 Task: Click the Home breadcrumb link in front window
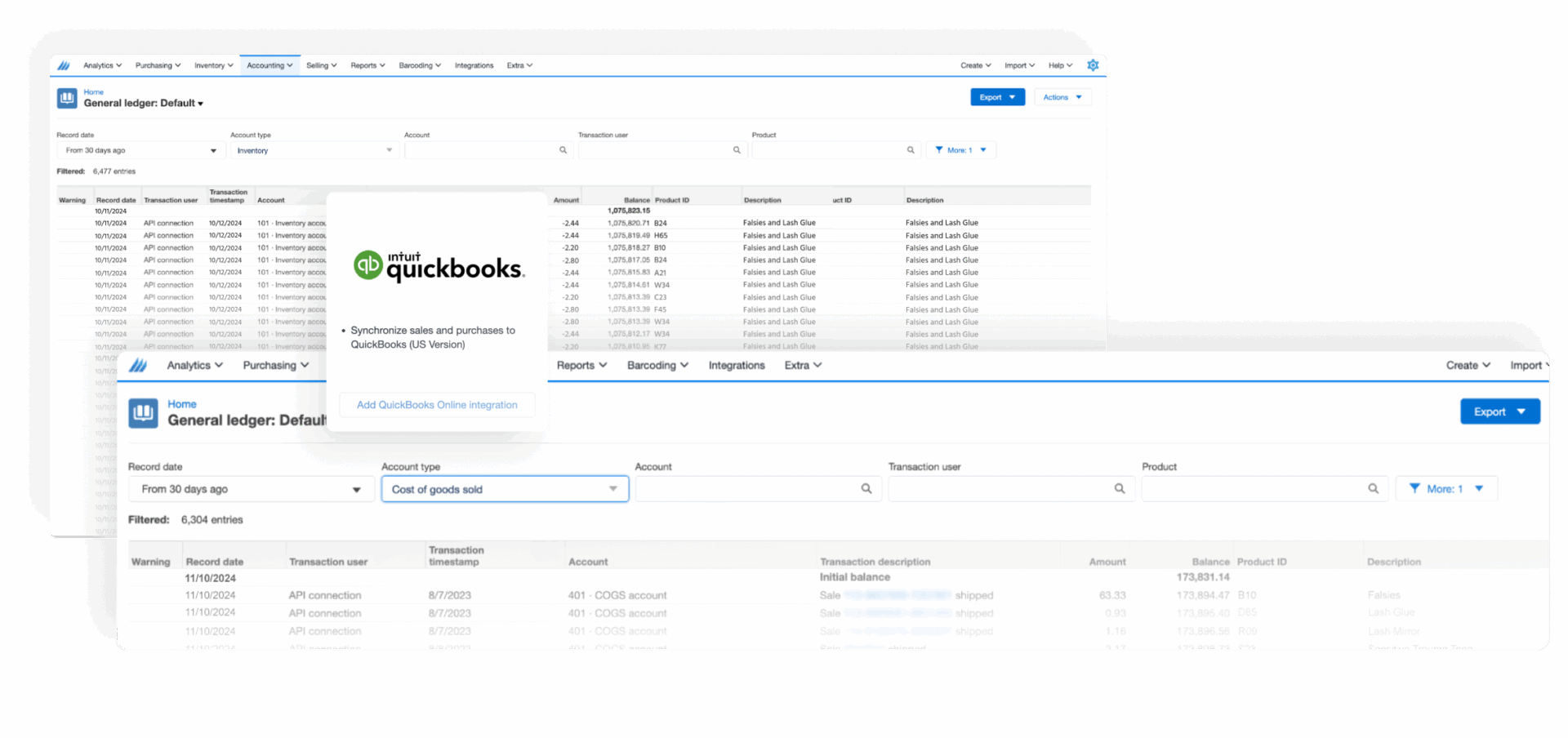(182, 404)
